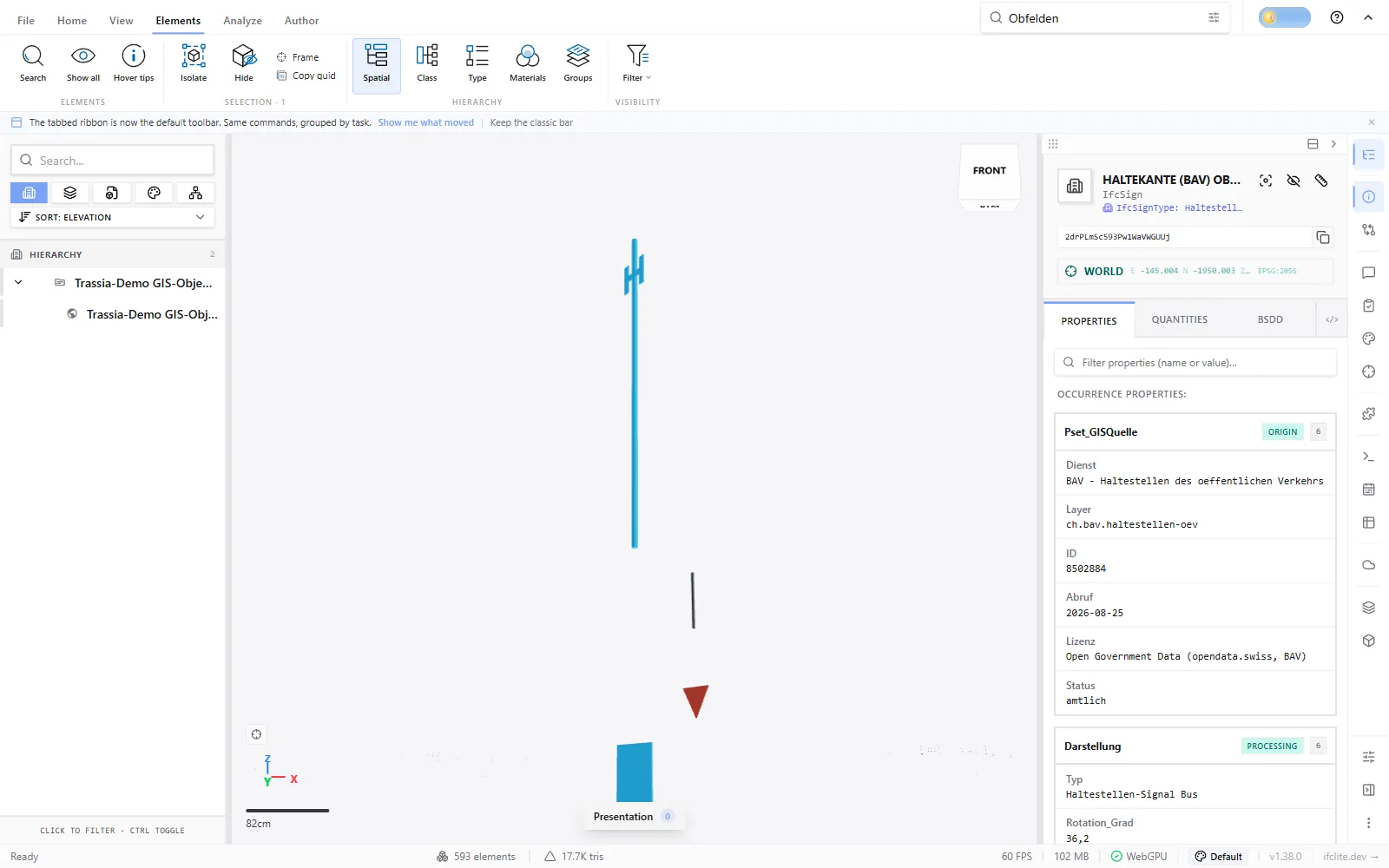Screen dimensions: 1389x868
Task: Toggle Spatial hierarchy mode
Action: (377, 64)
